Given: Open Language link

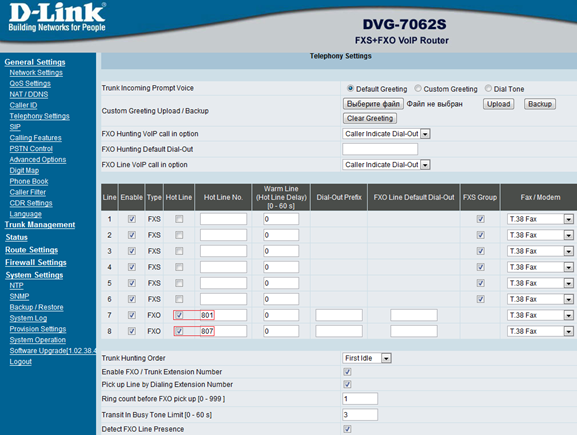Looking at the screenshot, I should point(26,214).
